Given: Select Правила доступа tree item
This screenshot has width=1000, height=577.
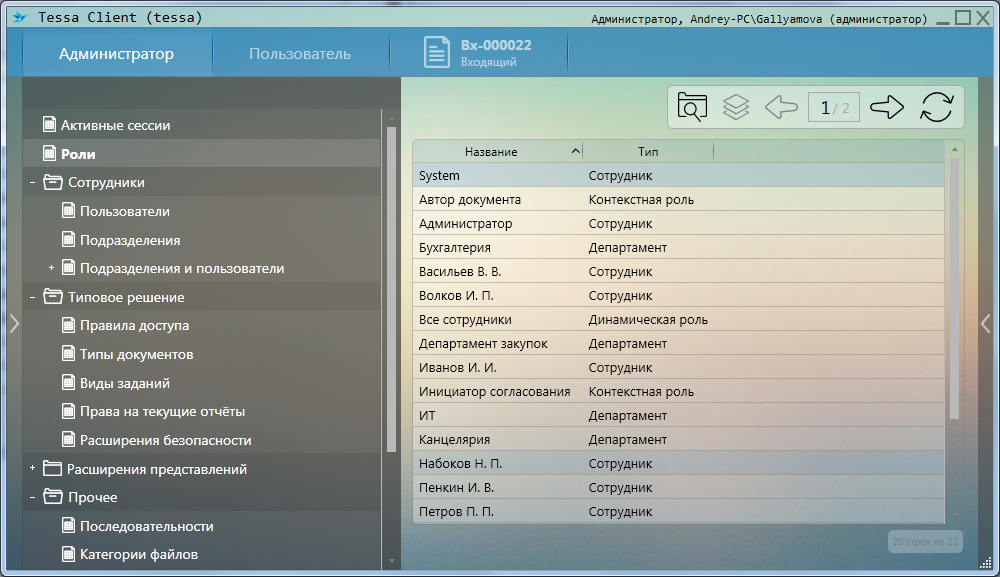Looking at the screenshot, I should (134, 326).
